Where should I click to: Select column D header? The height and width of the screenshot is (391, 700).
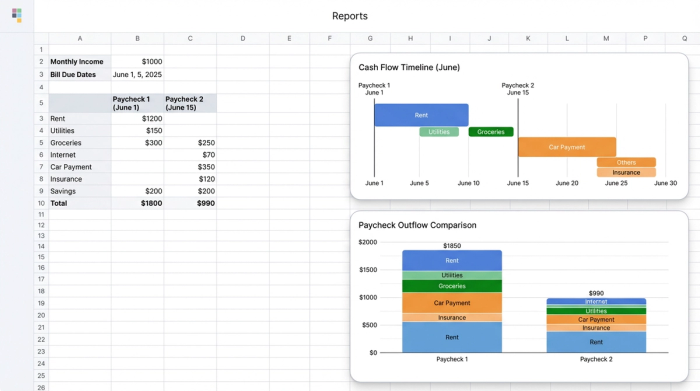tap(243, 38)
